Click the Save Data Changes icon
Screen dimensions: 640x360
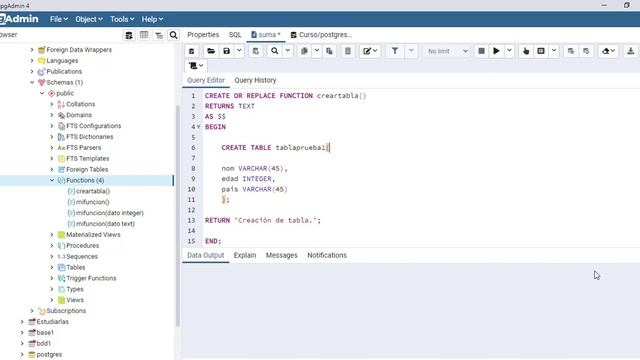256,51
